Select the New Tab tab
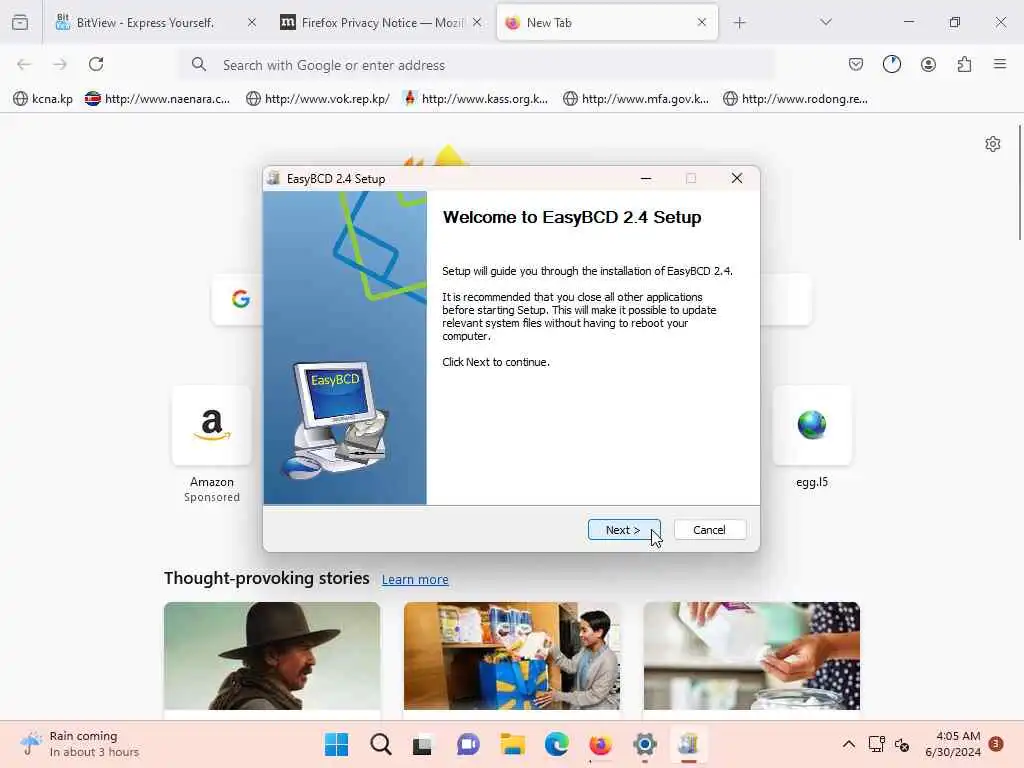1024x768 pixels. point(601,23)
